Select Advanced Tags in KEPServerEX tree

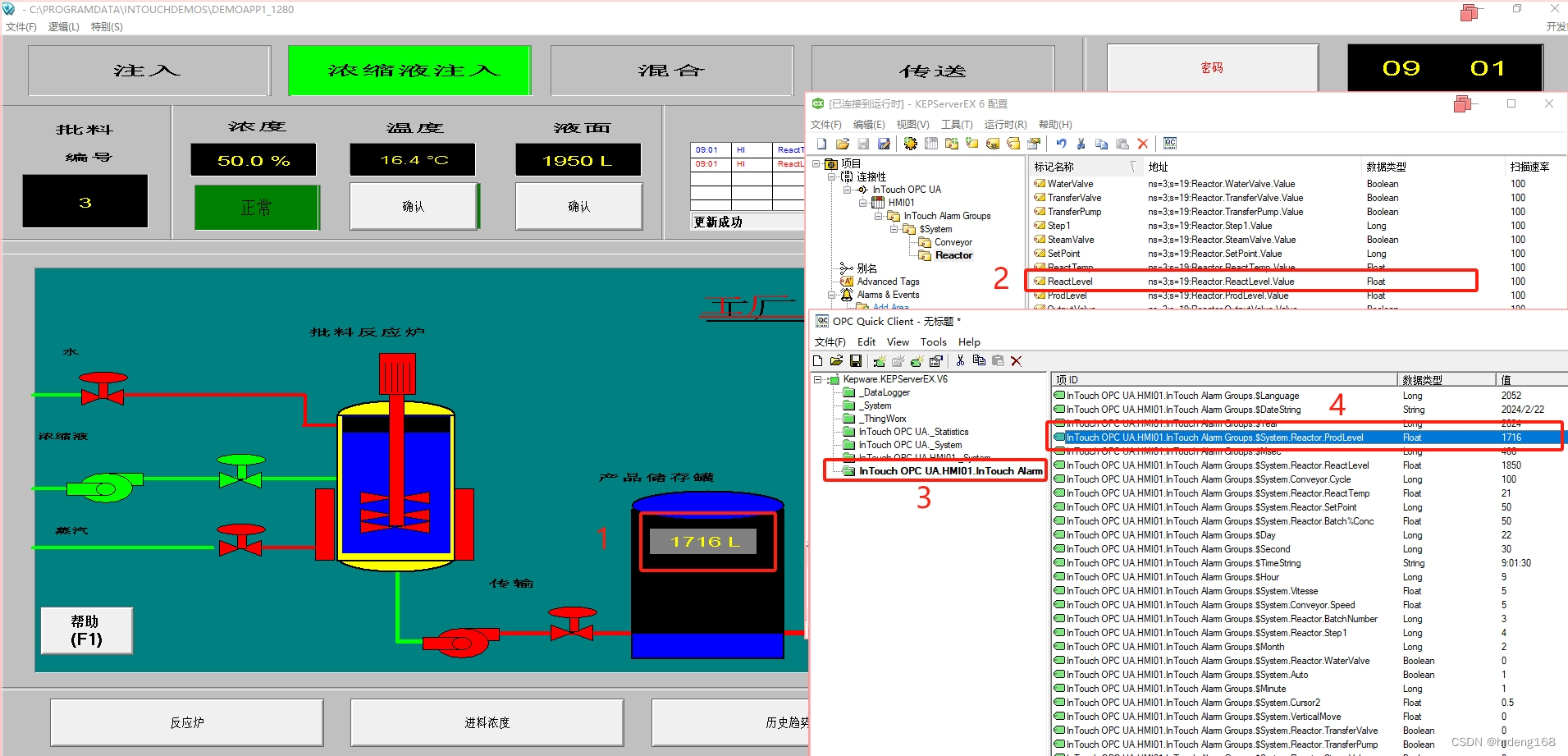[888, 282]
